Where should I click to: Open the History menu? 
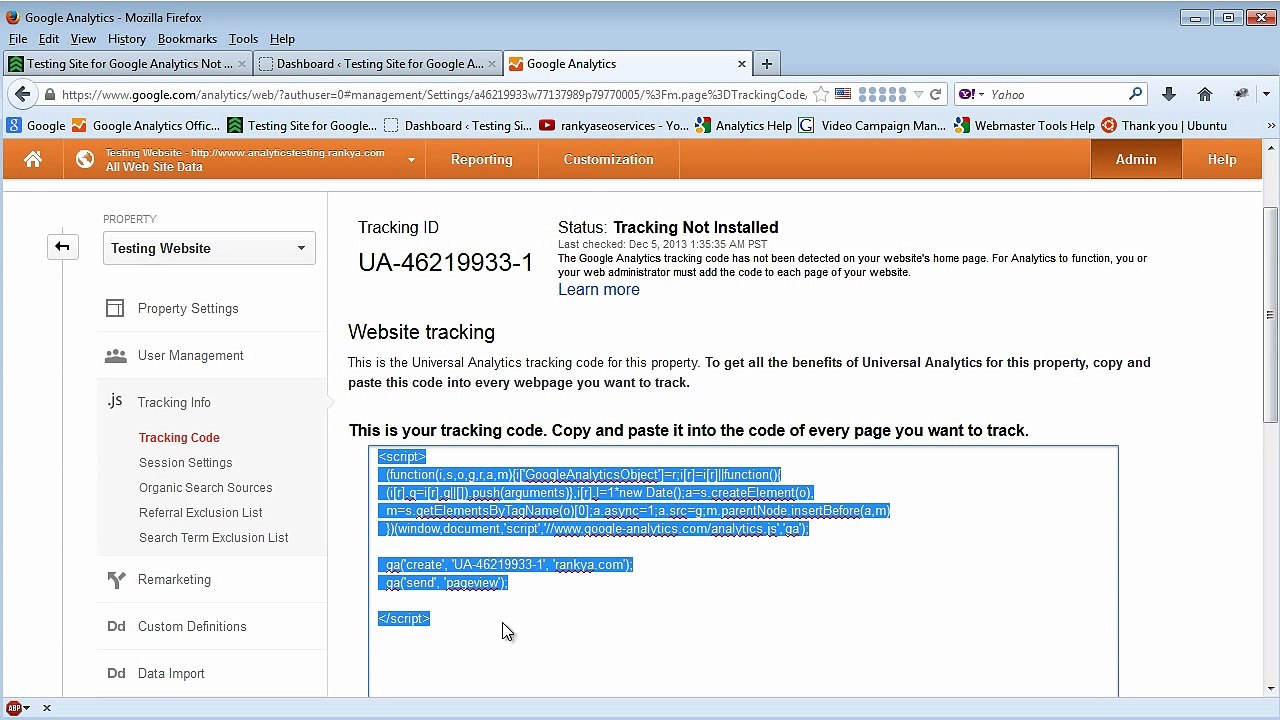pos(127,38)
